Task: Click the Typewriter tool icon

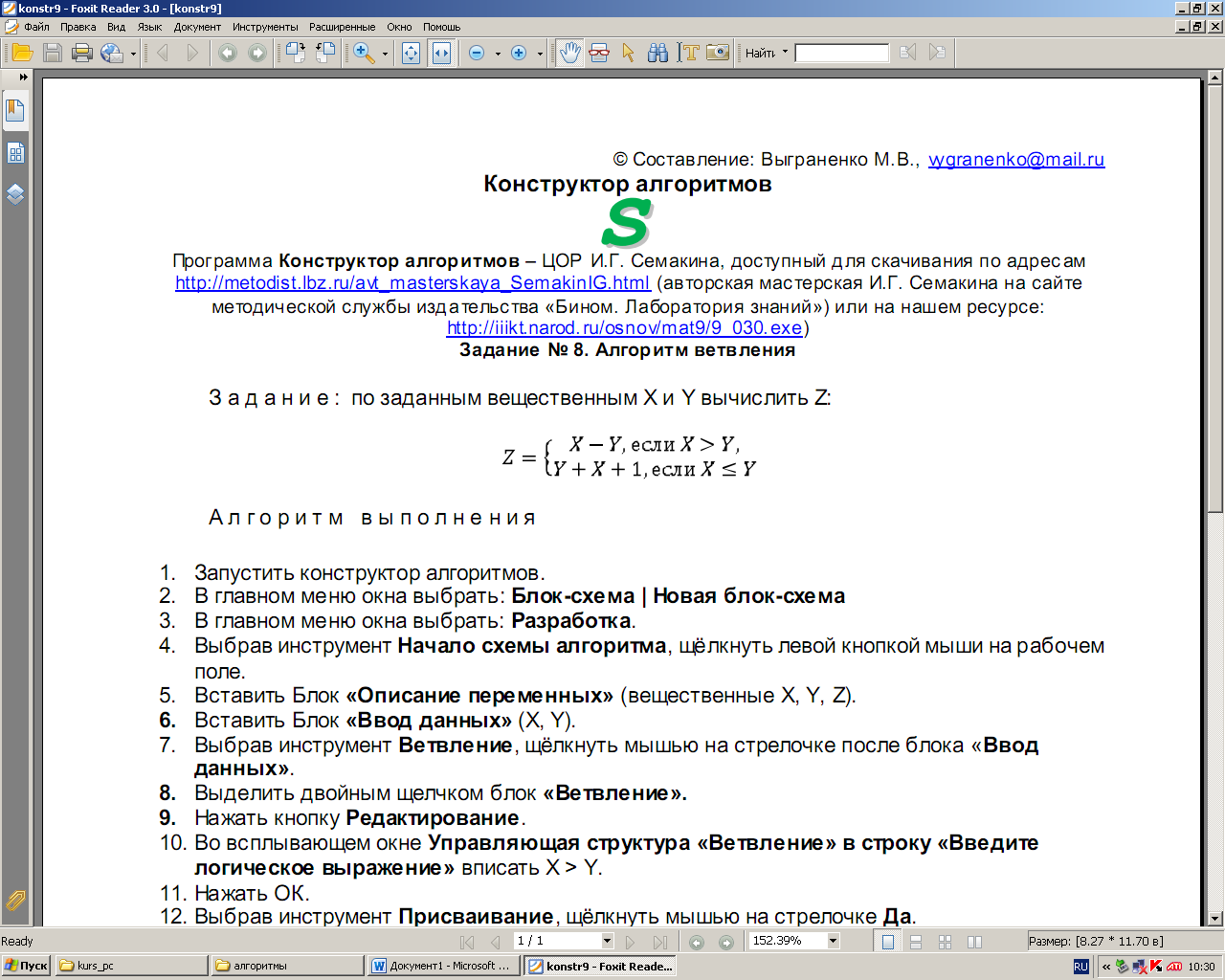Action: point(599,53)
